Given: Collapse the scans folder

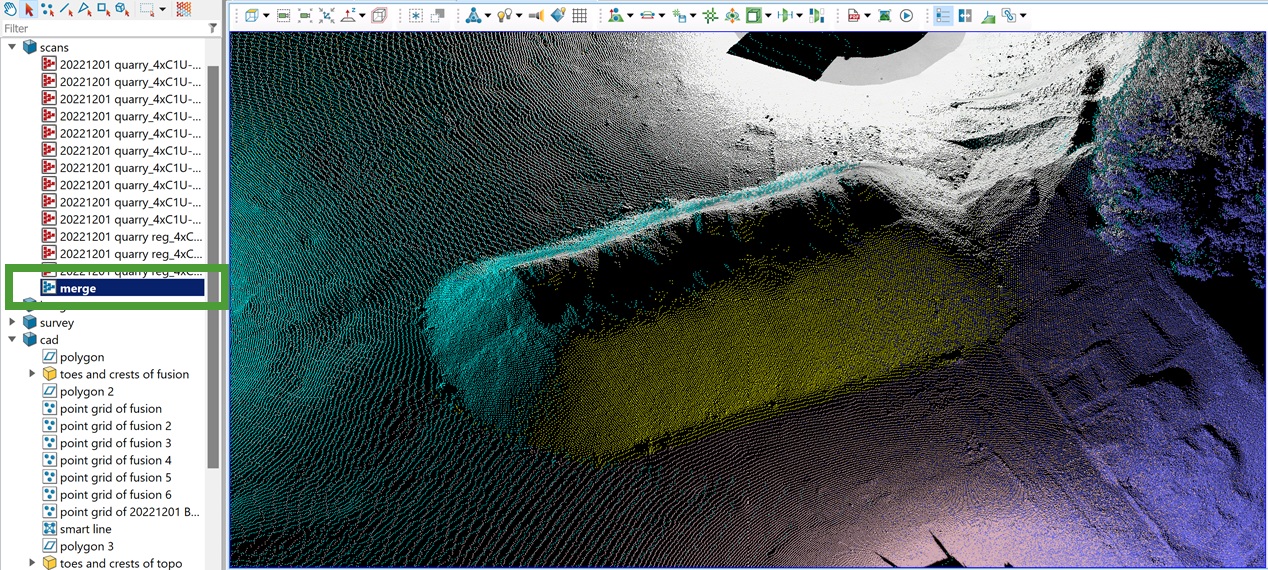Looking at the screenshot, I should pyautogui.click(x=12, y=47).
